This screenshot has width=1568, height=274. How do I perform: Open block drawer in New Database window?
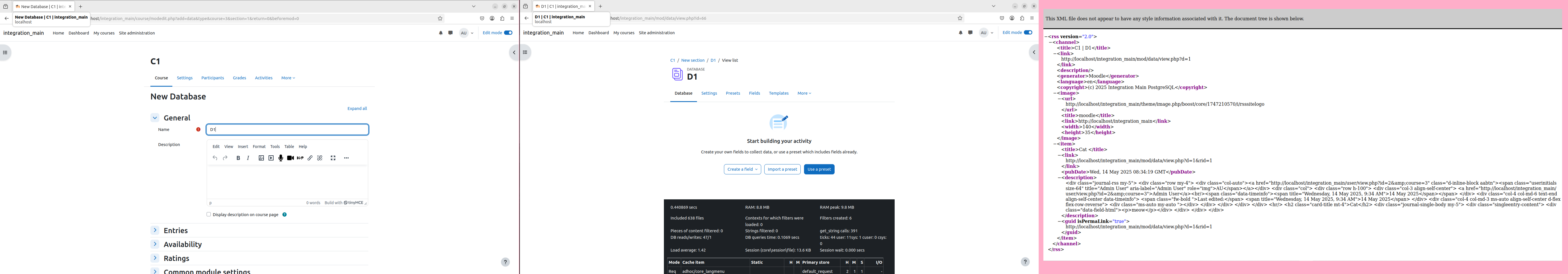click(514, 52)
